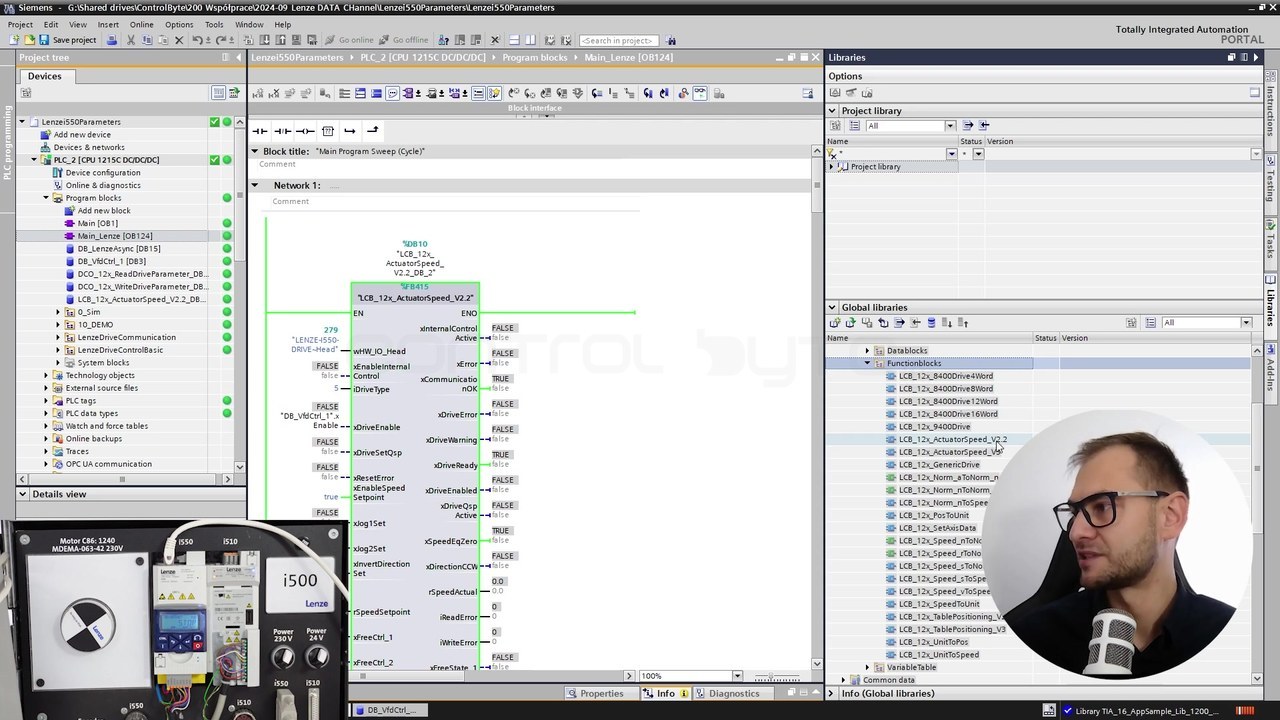
Task: Expand the LenzeDriveCommunication group
Action: click(58, 338)
